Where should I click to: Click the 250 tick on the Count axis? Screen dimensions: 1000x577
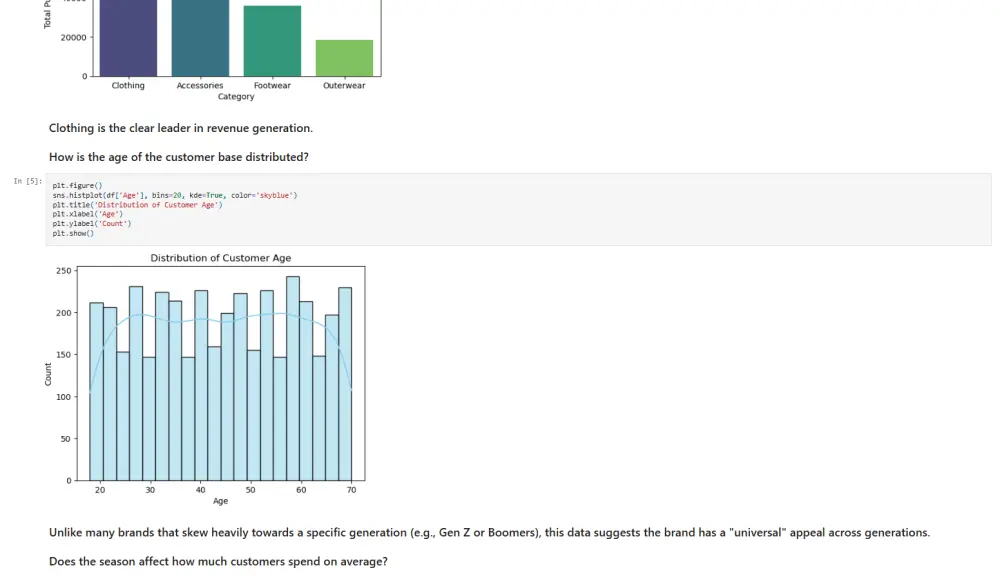pyautogui.click(x=64, y=271)
